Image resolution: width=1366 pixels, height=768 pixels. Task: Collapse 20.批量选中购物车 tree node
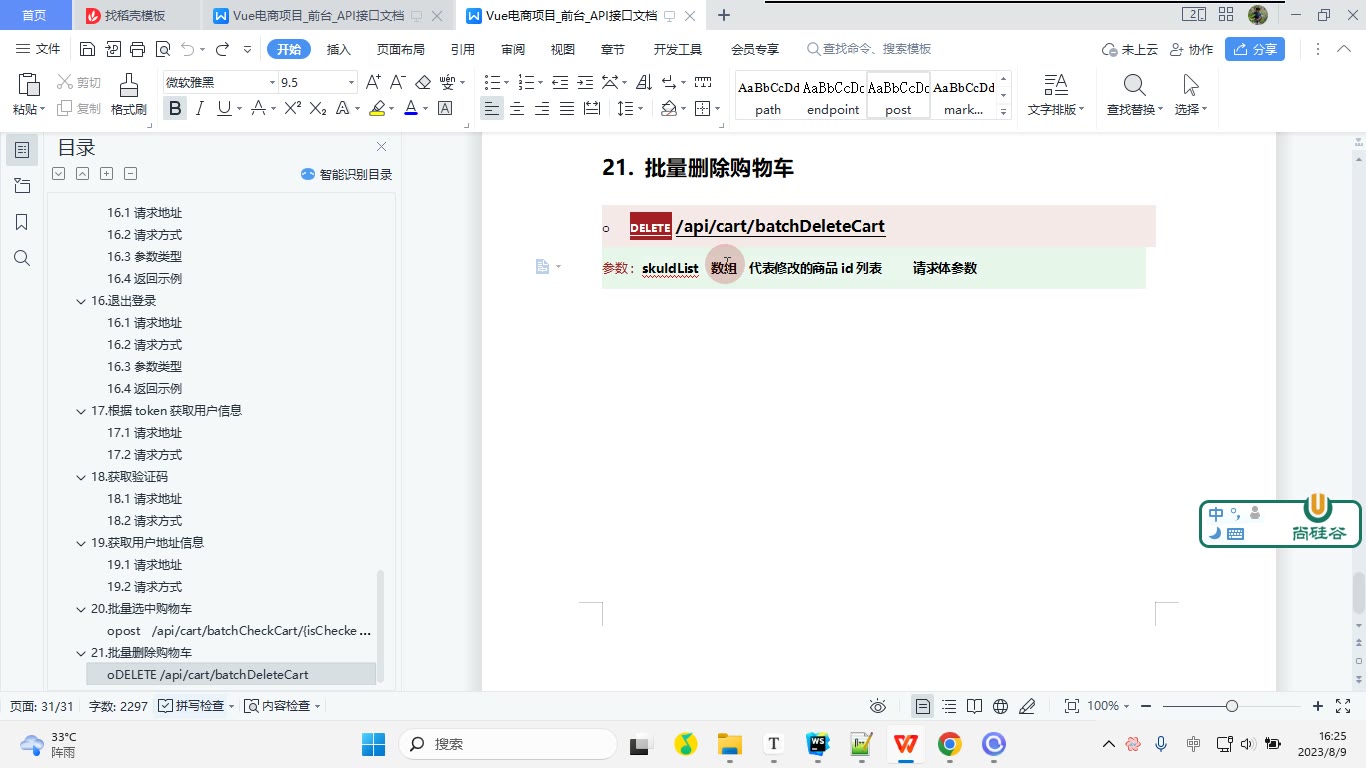pos(81,609)
